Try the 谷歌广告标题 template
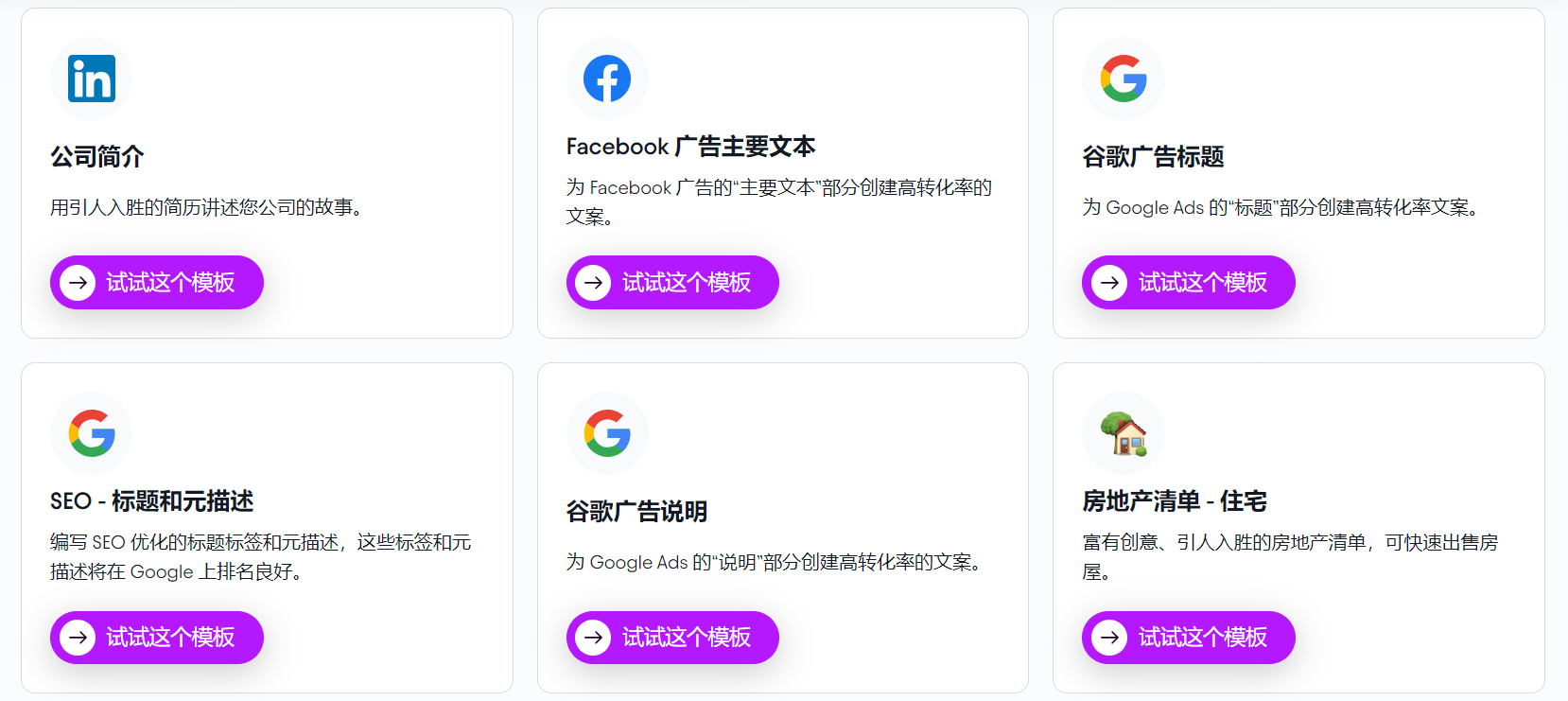1568x701 pixels. (x=1188, y=282)
